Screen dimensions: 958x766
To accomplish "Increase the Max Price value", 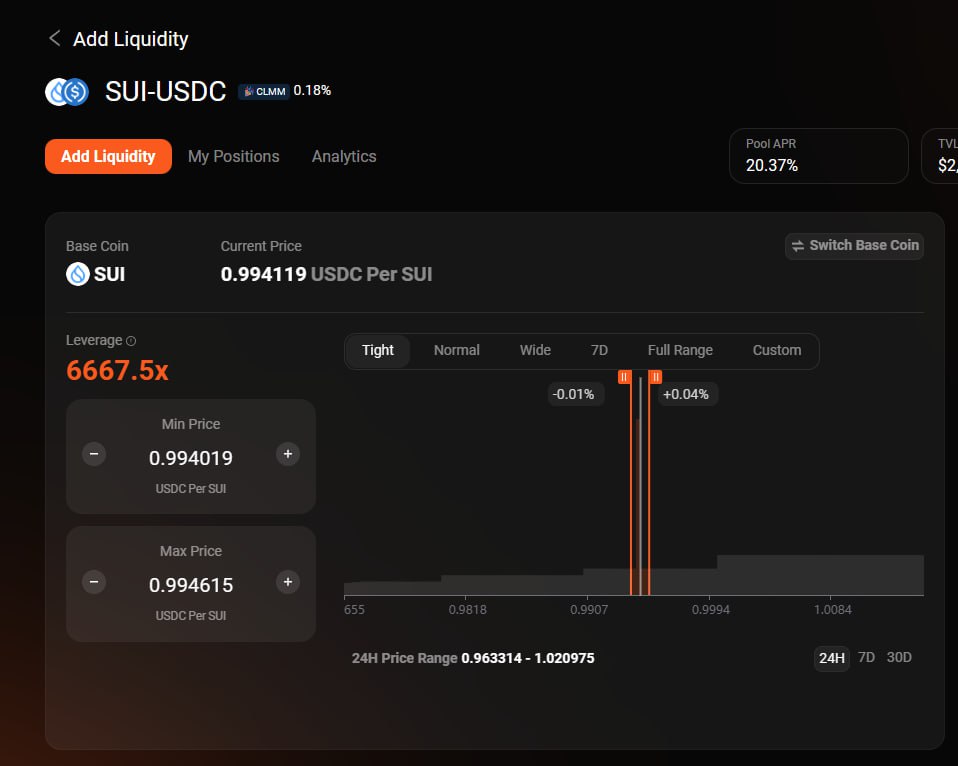I will click(x=288, y=582).
